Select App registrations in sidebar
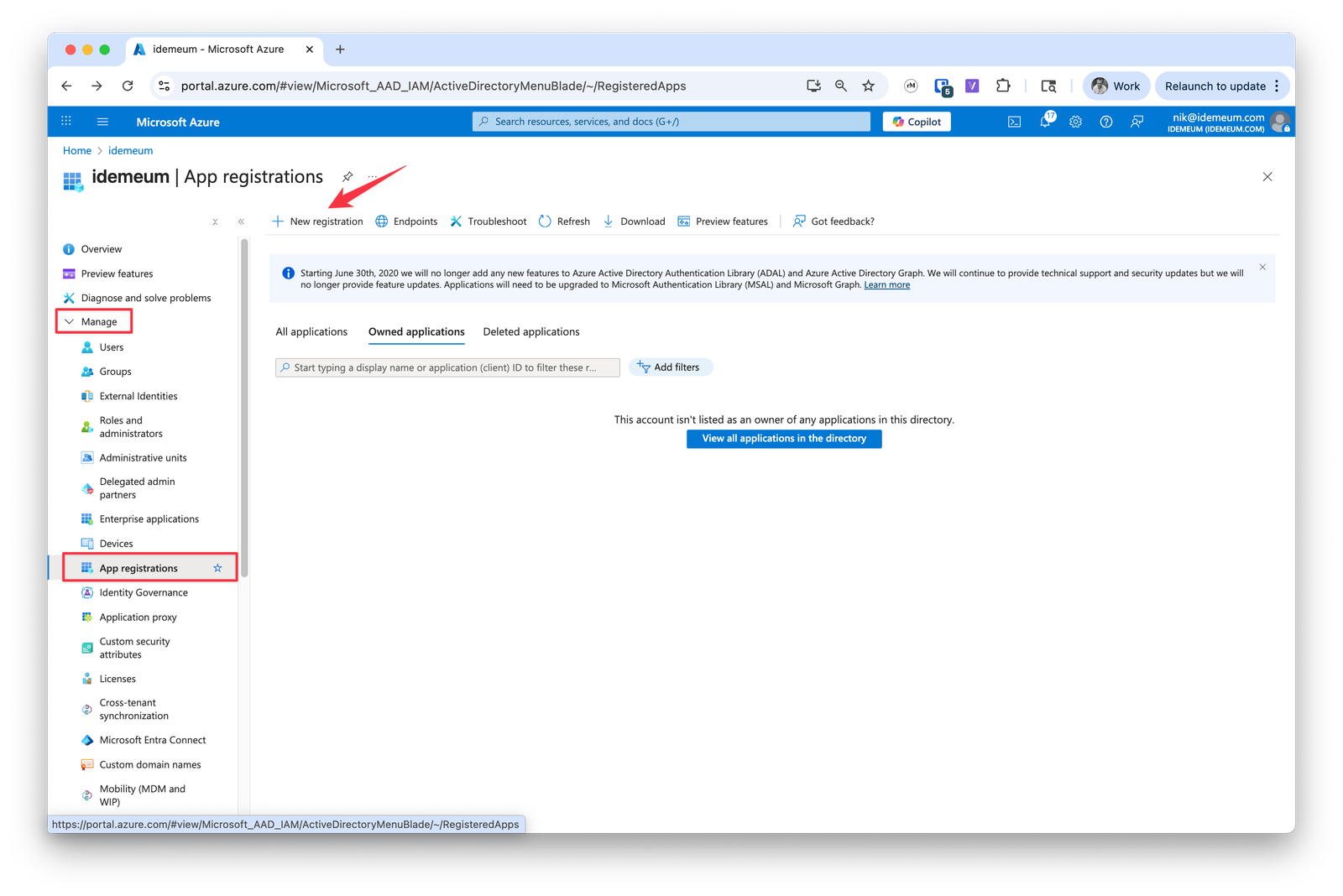Screen dimensions: 1343x896 pyautogui.click(x=138, y=568)
